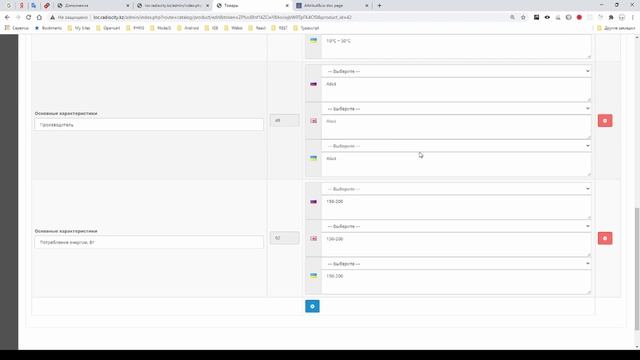Switch to the loc.radiocity.kz admin tab
Image resolution: width=640 pixels, height=360 pixels.
(x=173, y=6)
